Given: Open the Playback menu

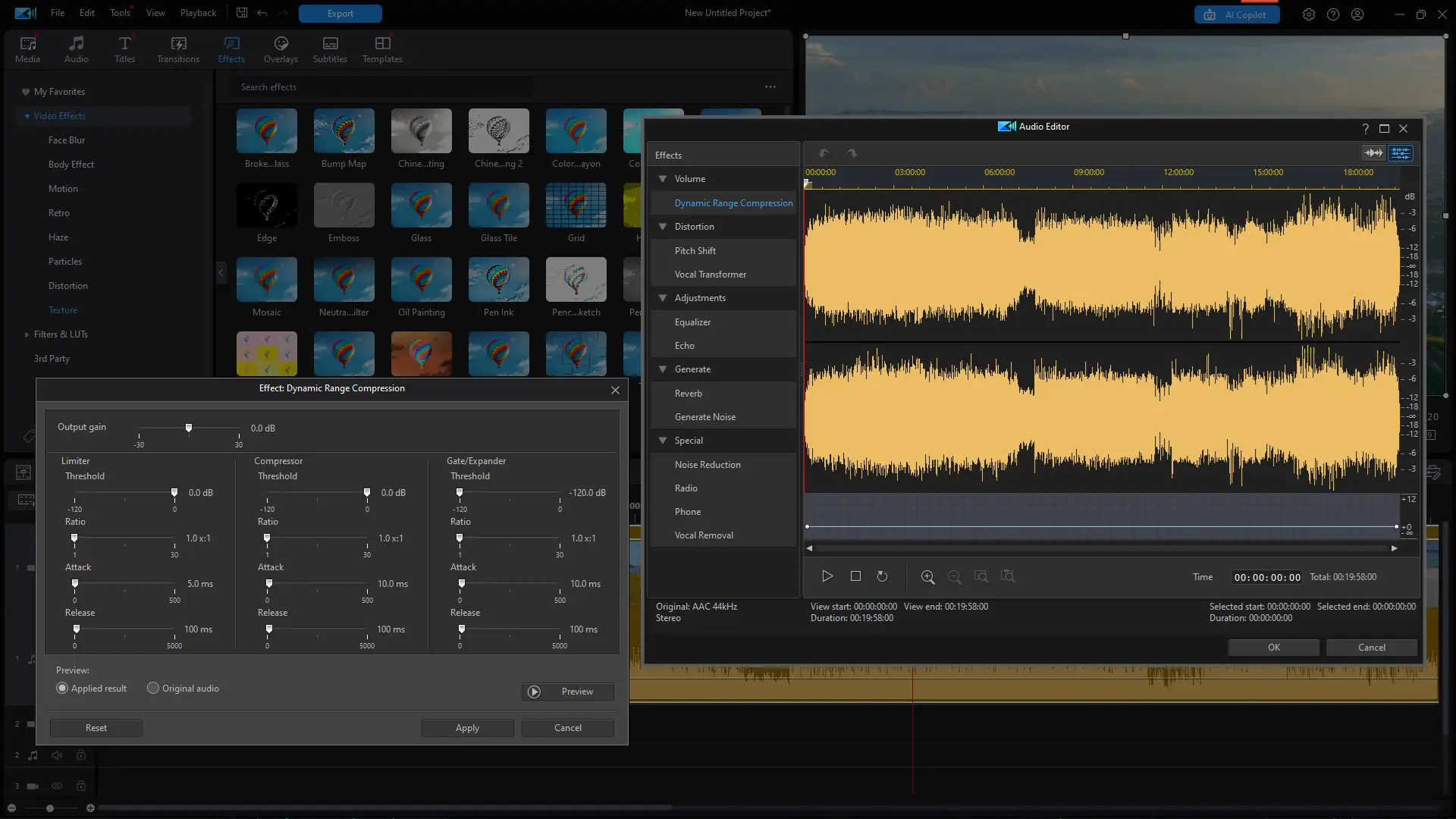Looking at the screenshot, I should point(198,13).
